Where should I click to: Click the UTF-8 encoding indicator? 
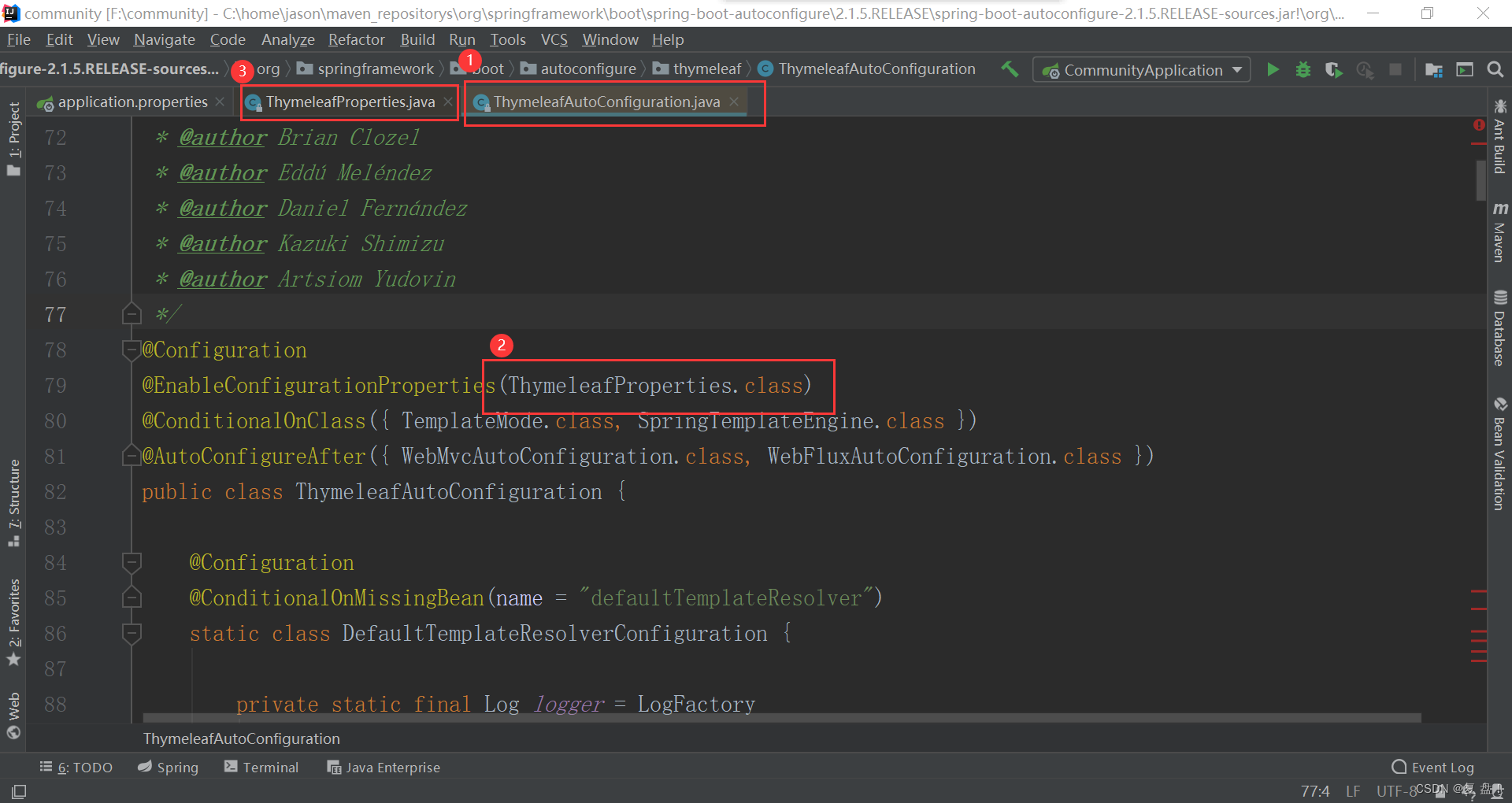tap(1396, 790)
